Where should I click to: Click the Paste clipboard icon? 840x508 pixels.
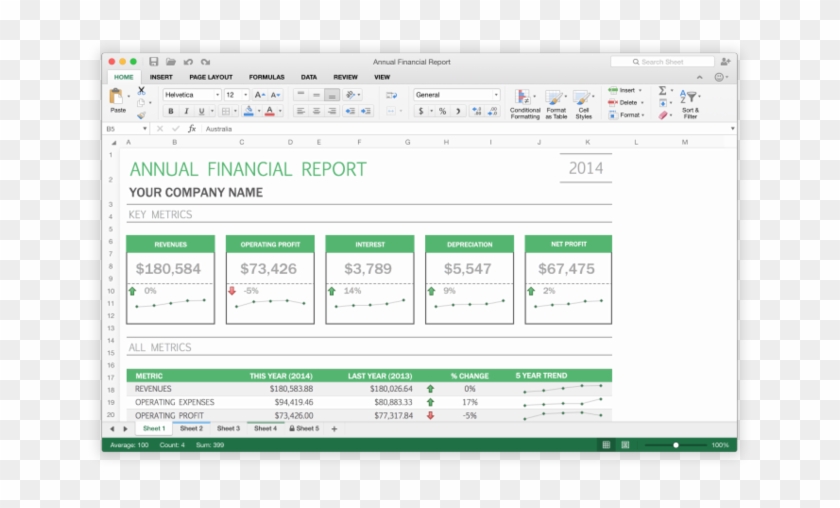coord(118,99)
